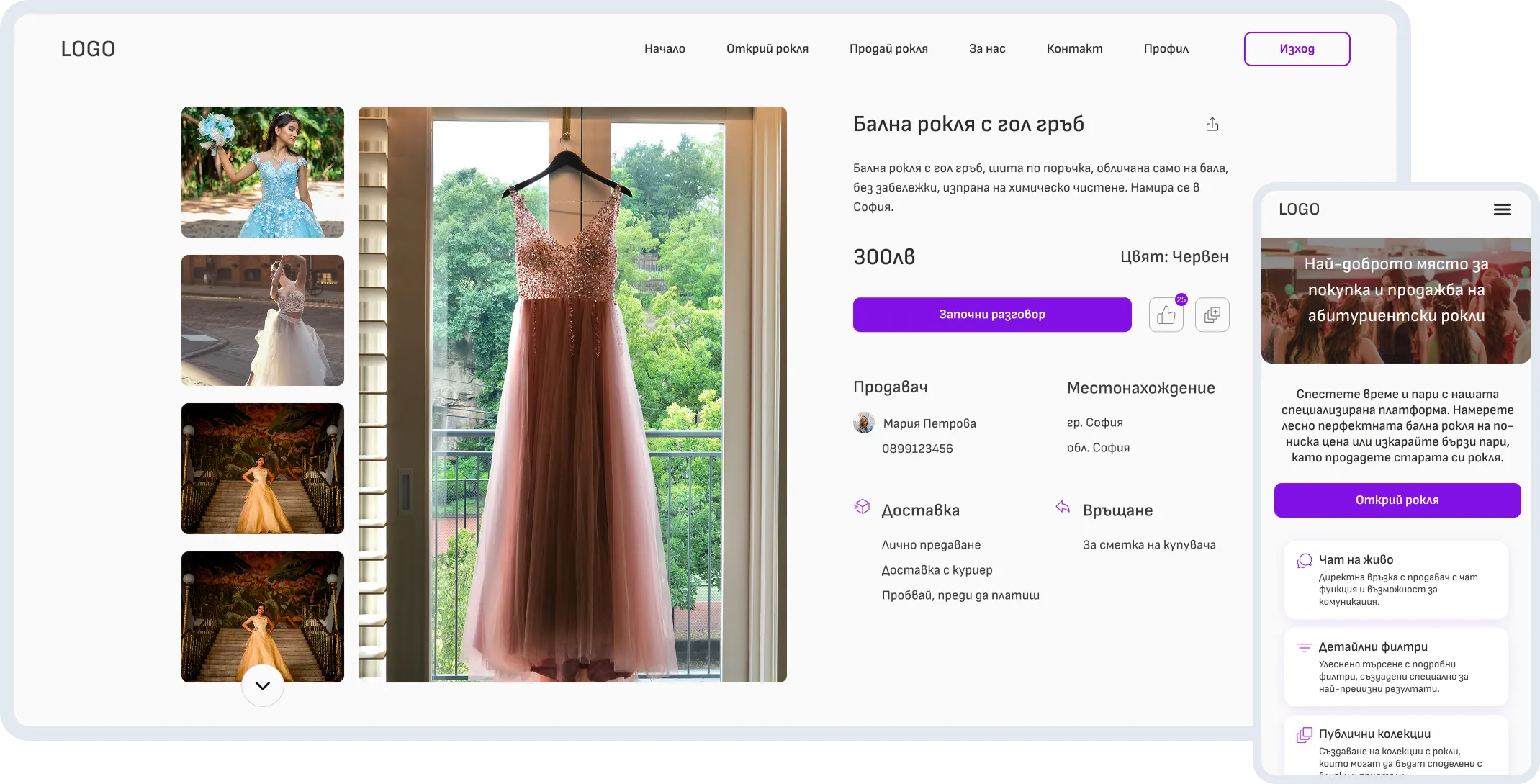Open the Контакт page

[x=1075, y=48]
